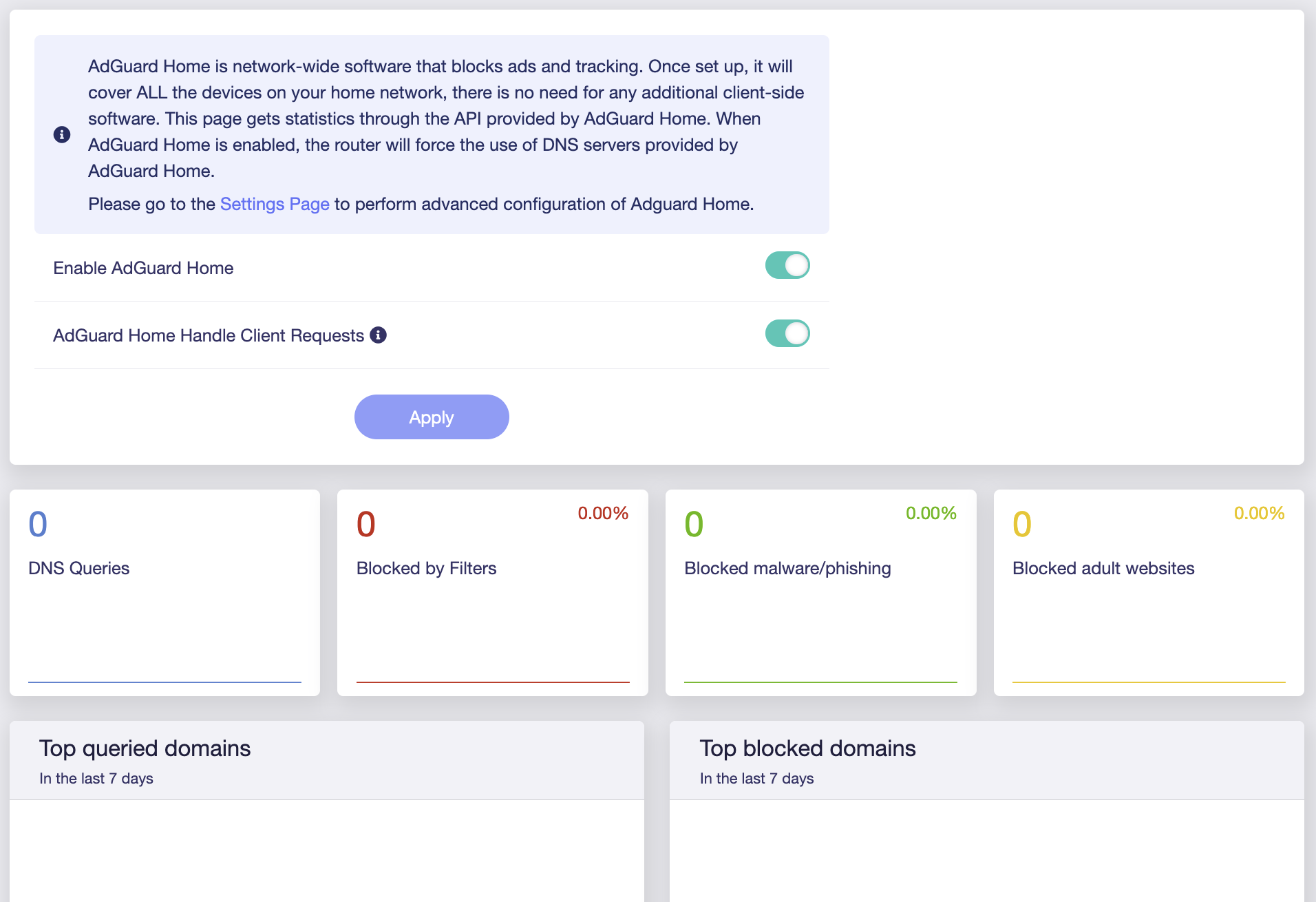1316x902 pixels.
Task: Click the Blocked malware/phishing label
Action: tap(787, 568)
